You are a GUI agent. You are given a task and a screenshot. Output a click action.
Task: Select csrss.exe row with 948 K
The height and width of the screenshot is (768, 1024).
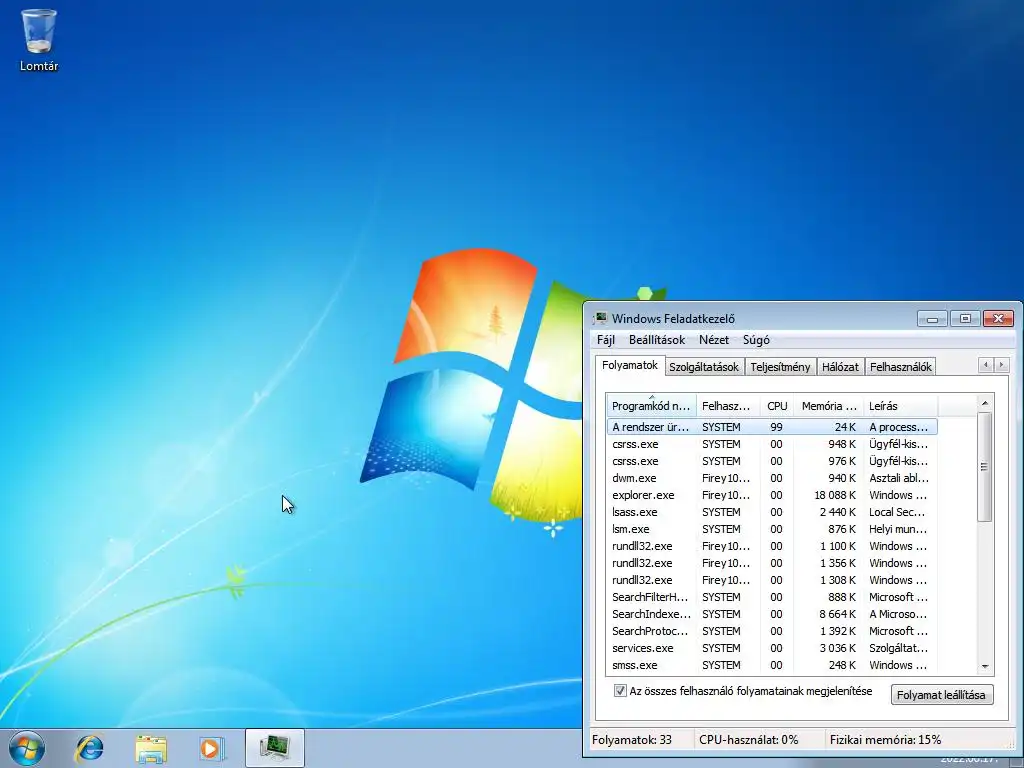coord(772,444)
